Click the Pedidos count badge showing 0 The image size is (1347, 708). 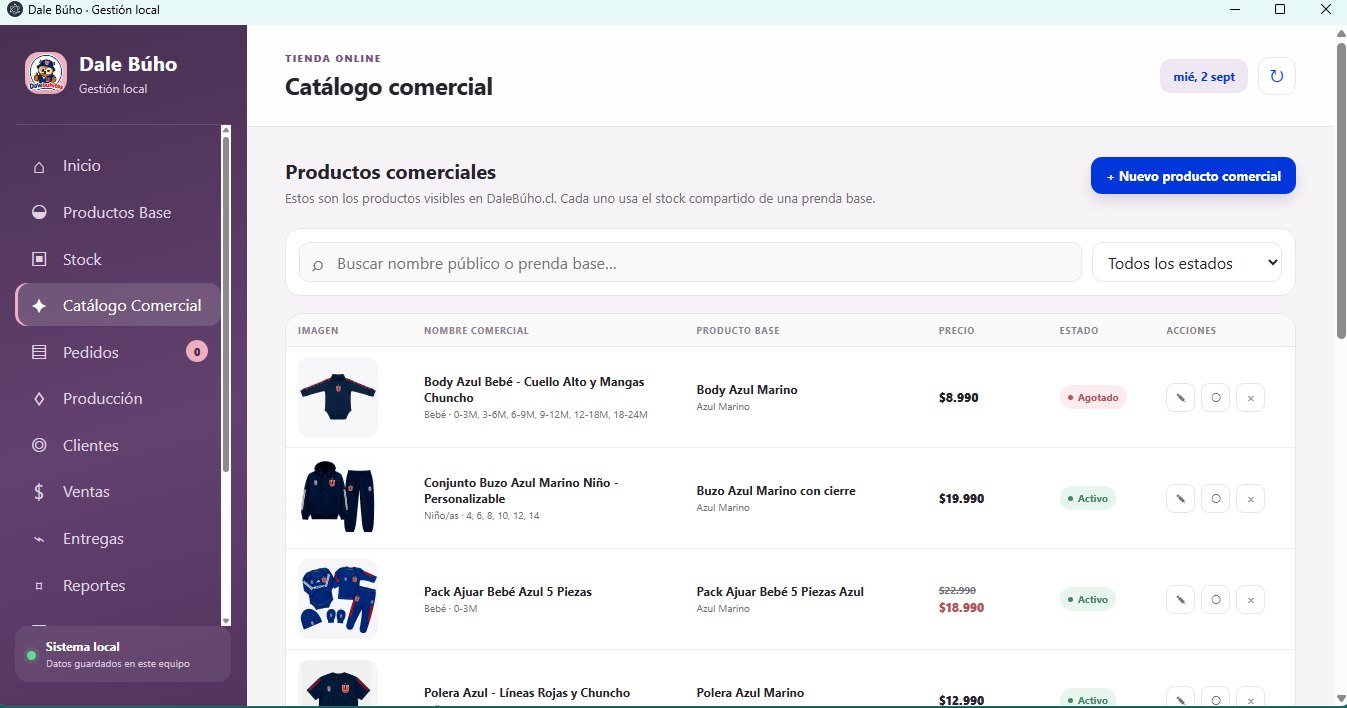(x=197, y=352)
